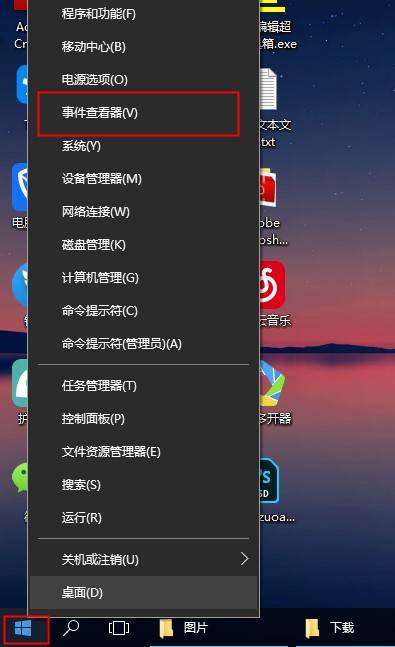Viewport: 395px width, 647px height.
Task: Choose 桌面(D) at menu bottom
Action: click(x=143, y=593)
